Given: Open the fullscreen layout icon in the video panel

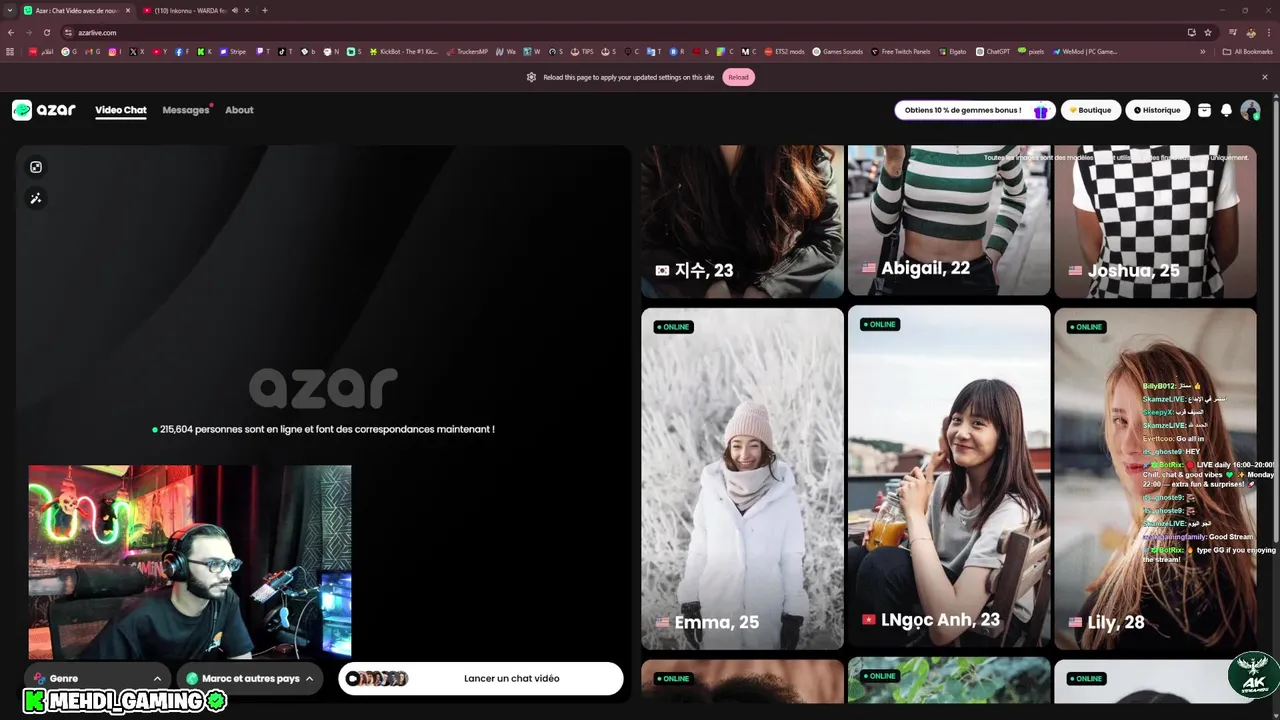Looking at the screenshot, I should (36, 167).
